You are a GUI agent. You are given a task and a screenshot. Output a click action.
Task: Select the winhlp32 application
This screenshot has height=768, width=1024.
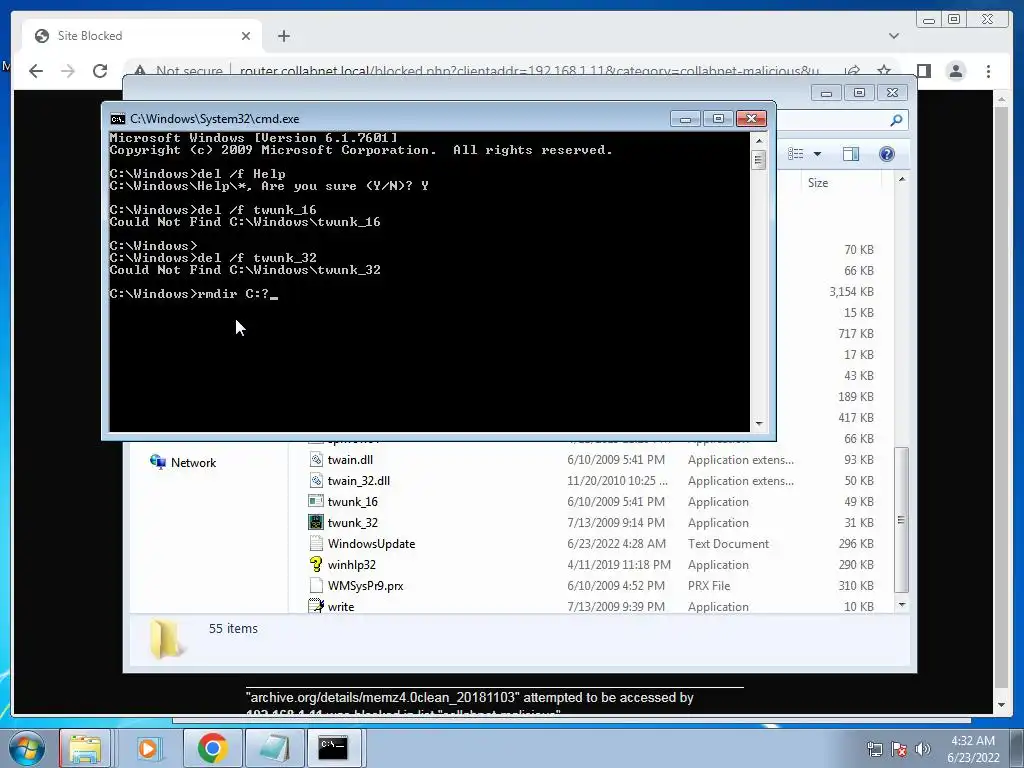351,564
